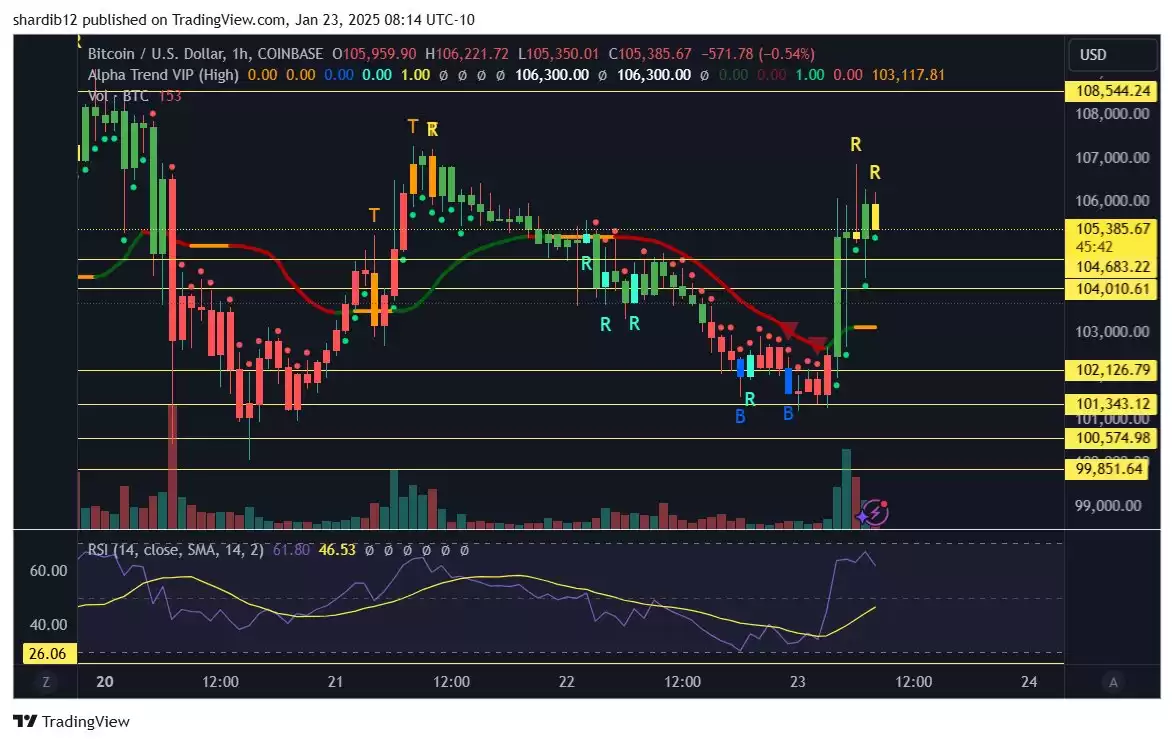Viewport: 1174px width, 743px height.
Task: Click the open value O105,959.90
Action: pyautogui.click(x=374, y=54)
